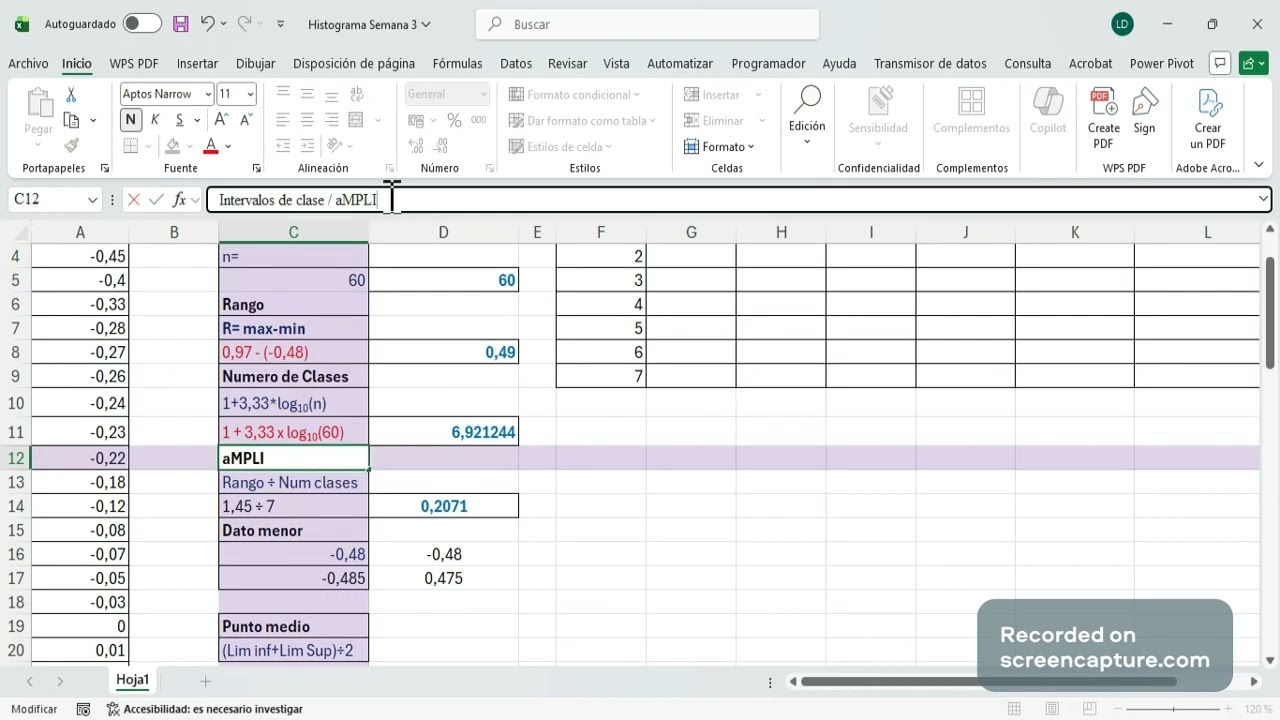Open the Fuente dialog launcher
Viewport: 1280px width, 720px height.
tap(256, 169)
